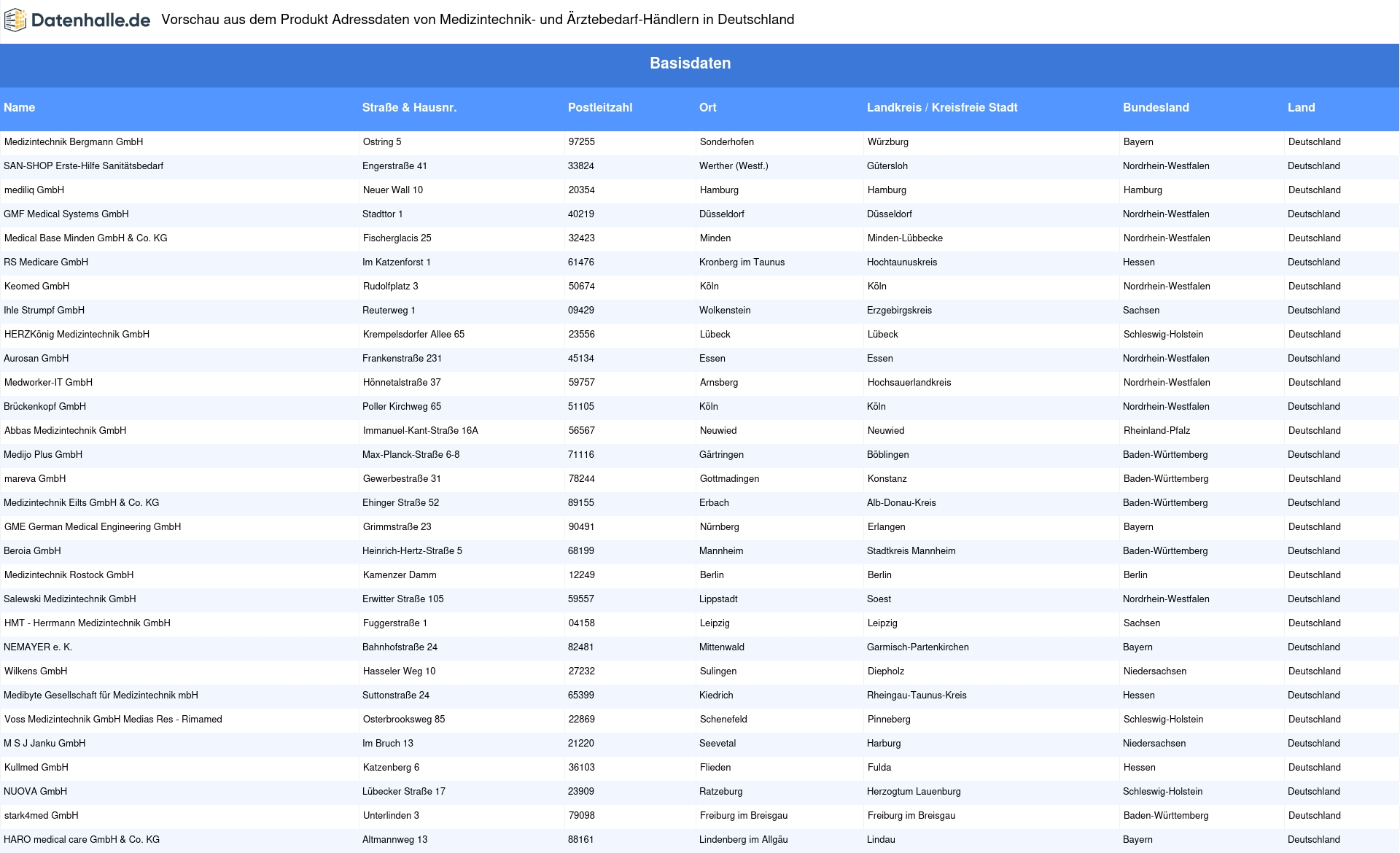Select M S J Janku GmbH entry
1400x853 pixels.
pyautogui.click(x=44, y=744)
